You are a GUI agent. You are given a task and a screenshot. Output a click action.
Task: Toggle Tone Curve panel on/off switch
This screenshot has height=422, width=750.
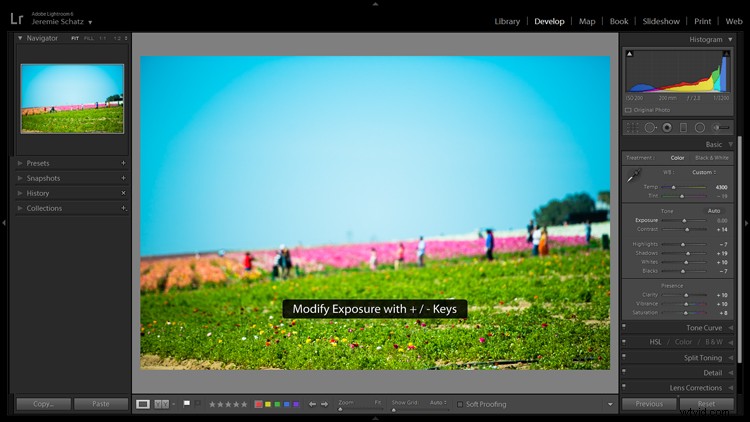coord(624,328)
